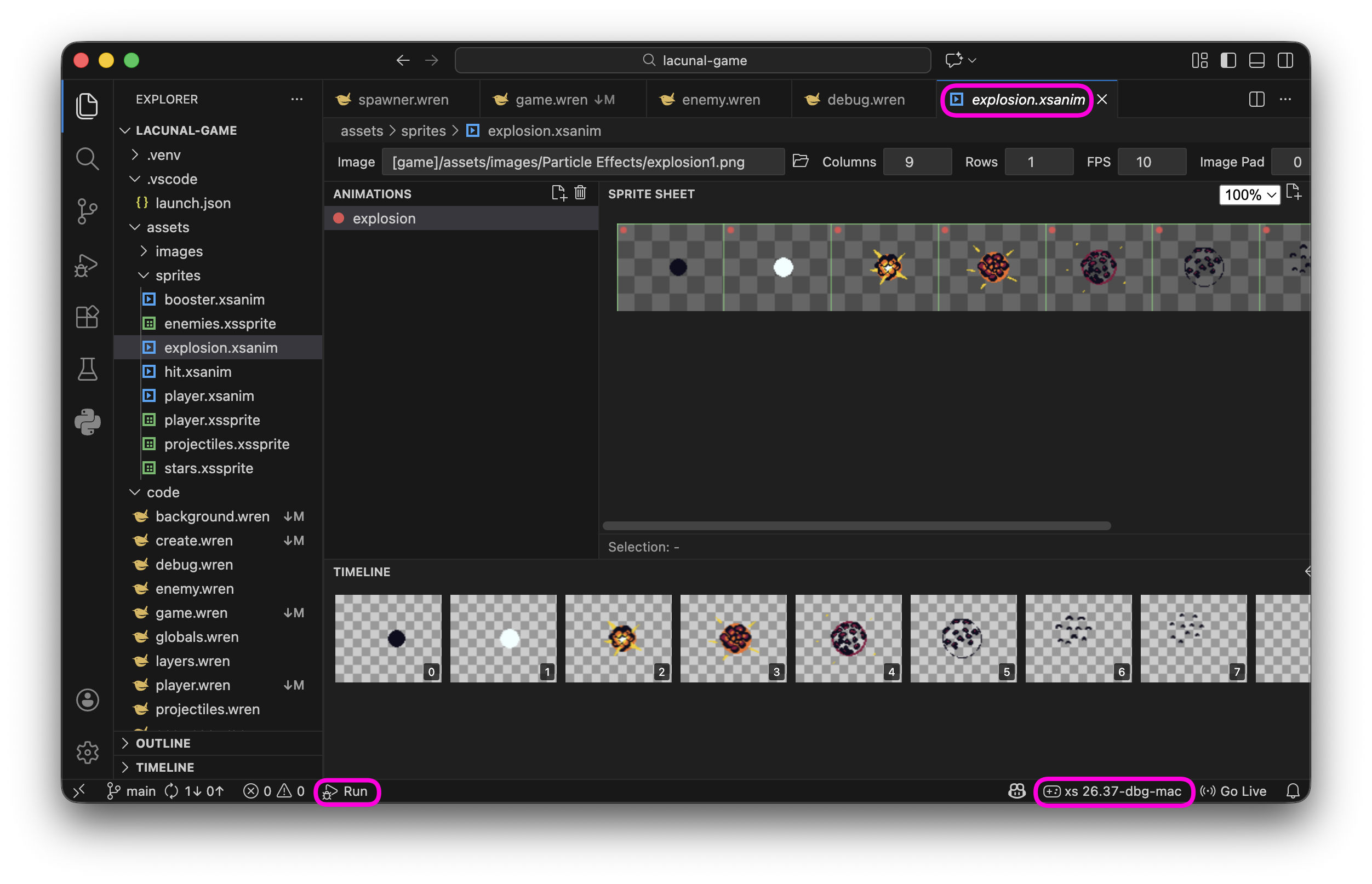This screenshot has height=884, width=1372.
Task: Open Explorer Views and More Actions ellipsis
Action: click(x=296, y=99)
